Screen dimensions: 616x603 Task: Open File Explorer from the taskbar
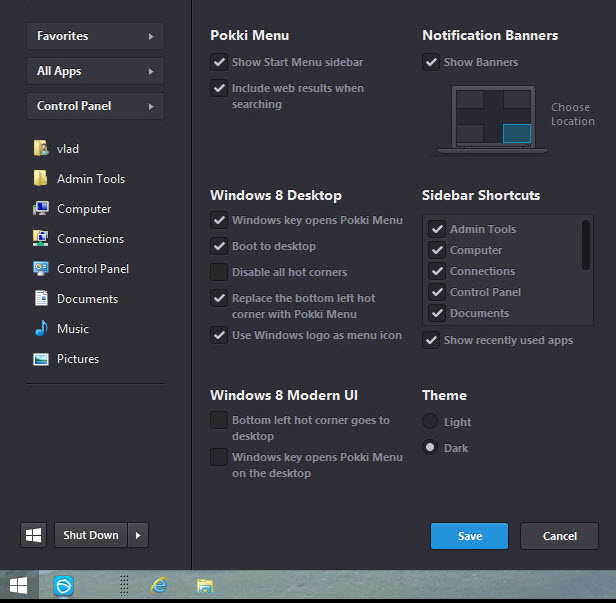click(205, 586)
